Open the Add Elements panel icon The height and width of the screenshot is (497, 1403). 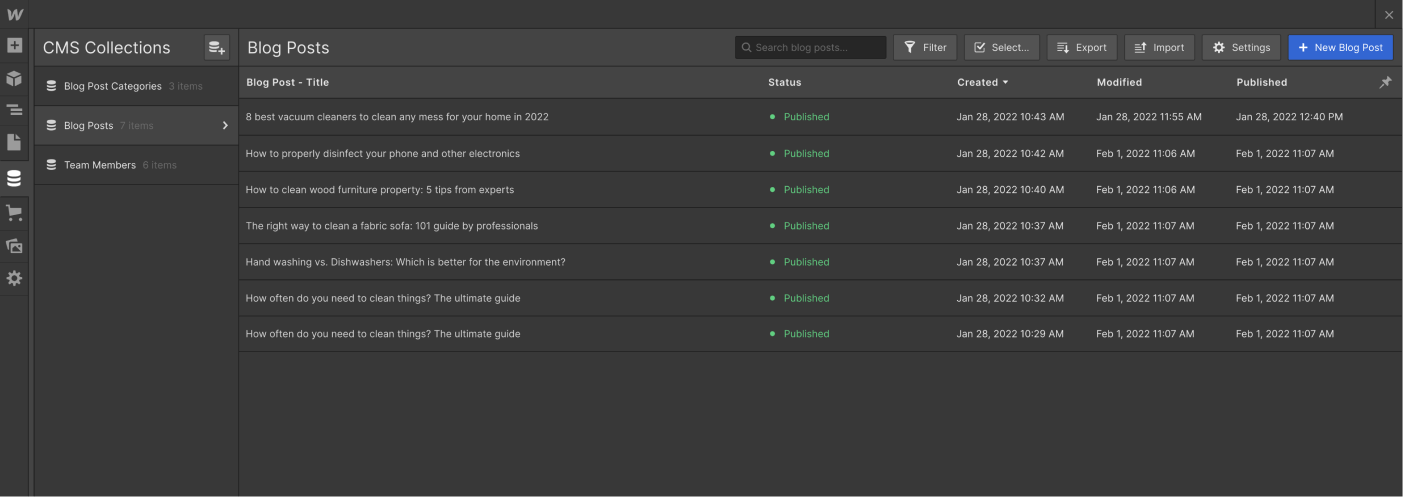tap(14, 46)
